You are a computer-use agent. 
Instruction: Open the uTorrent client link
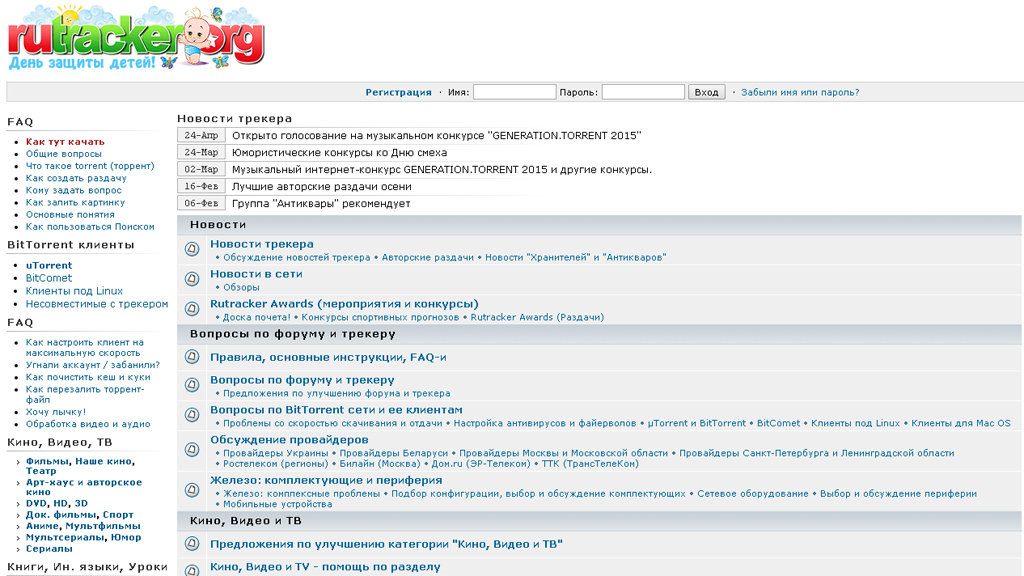pyautogui.click(x=49, y=265)
